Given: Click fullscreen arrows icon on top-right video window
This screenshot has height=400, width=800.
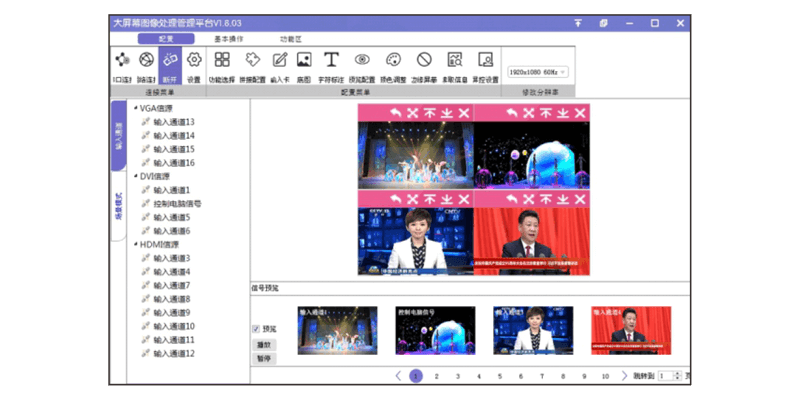Looking at the screenshot, I should pos(527,113).
